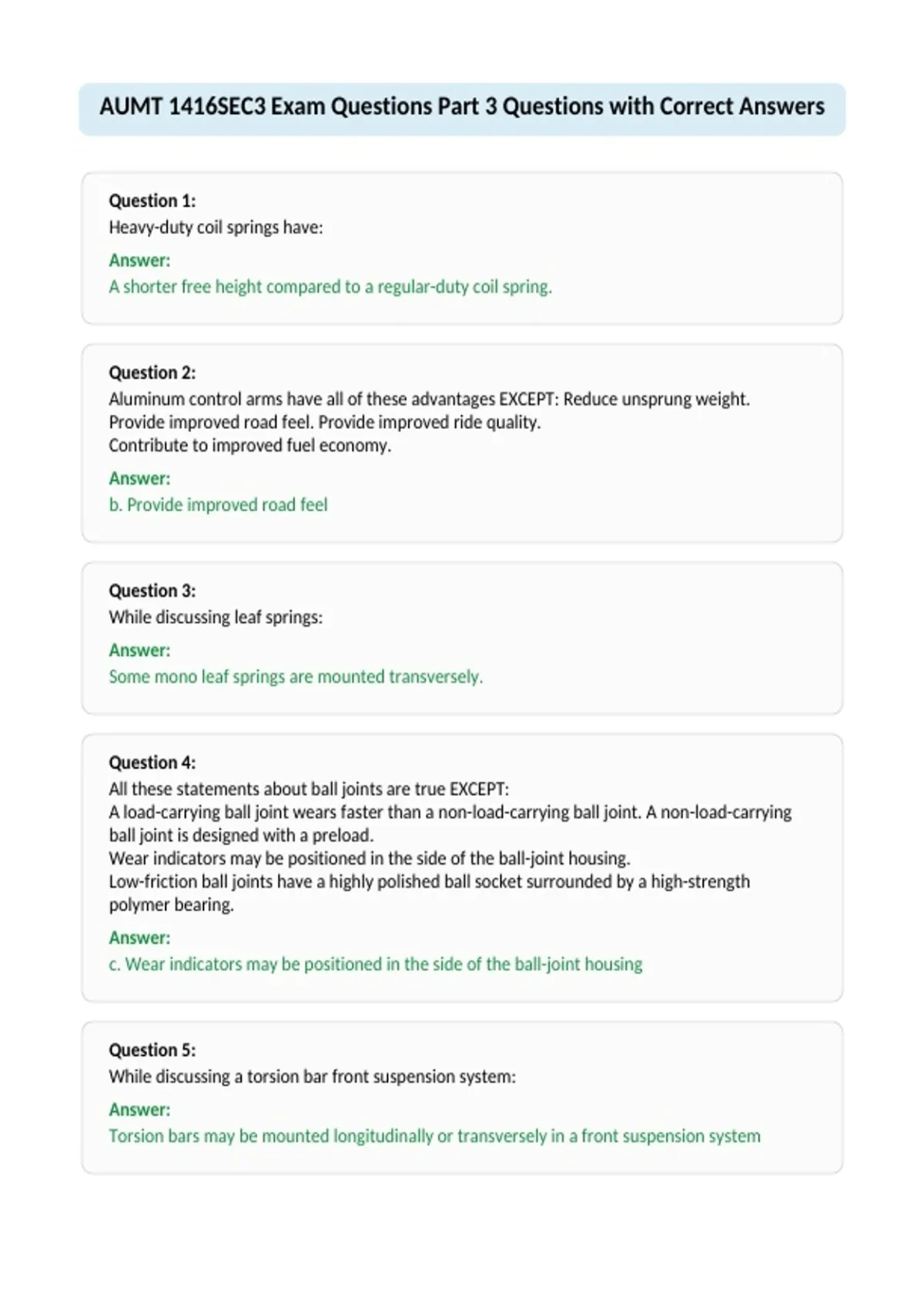Click the torsion bars mounted longitudinally answer

point(434,1137)
